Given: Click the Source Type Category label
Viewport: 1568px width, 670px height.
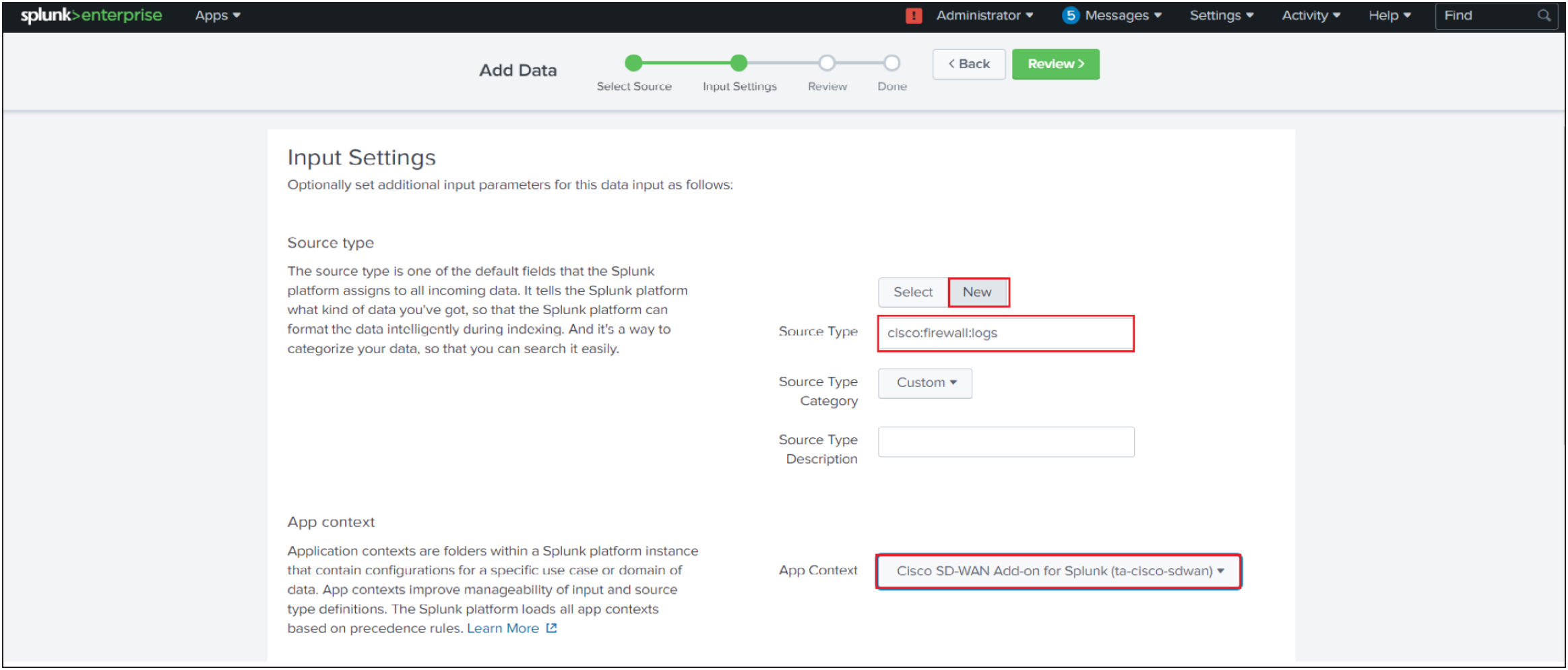Looking at the screenshot, I should tap(818, 391).
